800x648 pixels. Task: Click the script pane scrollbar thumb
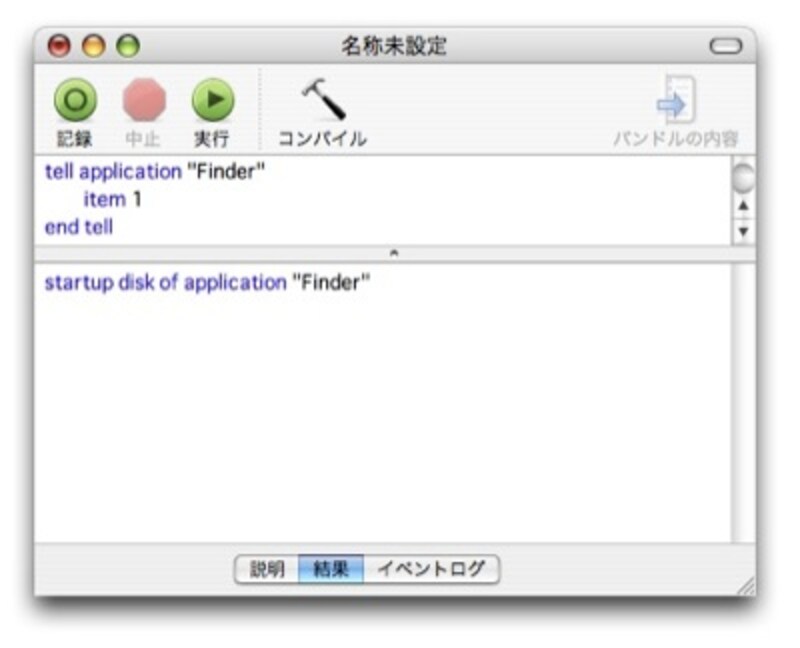(x=743, y=179)
